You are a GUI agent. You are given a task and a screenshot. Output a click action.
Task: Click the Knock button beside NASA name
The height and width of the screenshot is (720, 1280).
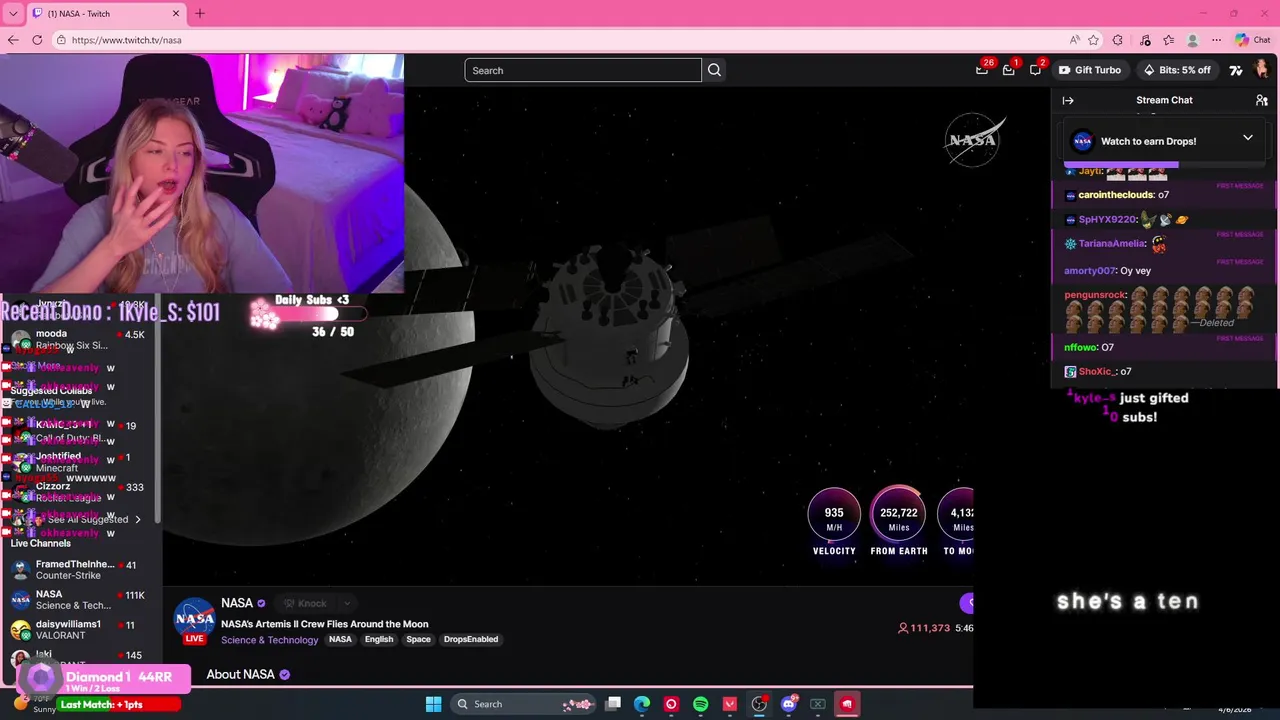point(305,603)
